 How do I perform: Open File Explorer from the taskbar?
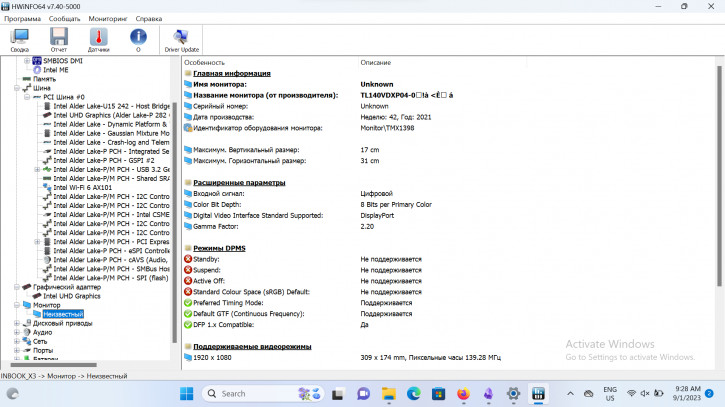pyautogui.click(x=389, y=394)
